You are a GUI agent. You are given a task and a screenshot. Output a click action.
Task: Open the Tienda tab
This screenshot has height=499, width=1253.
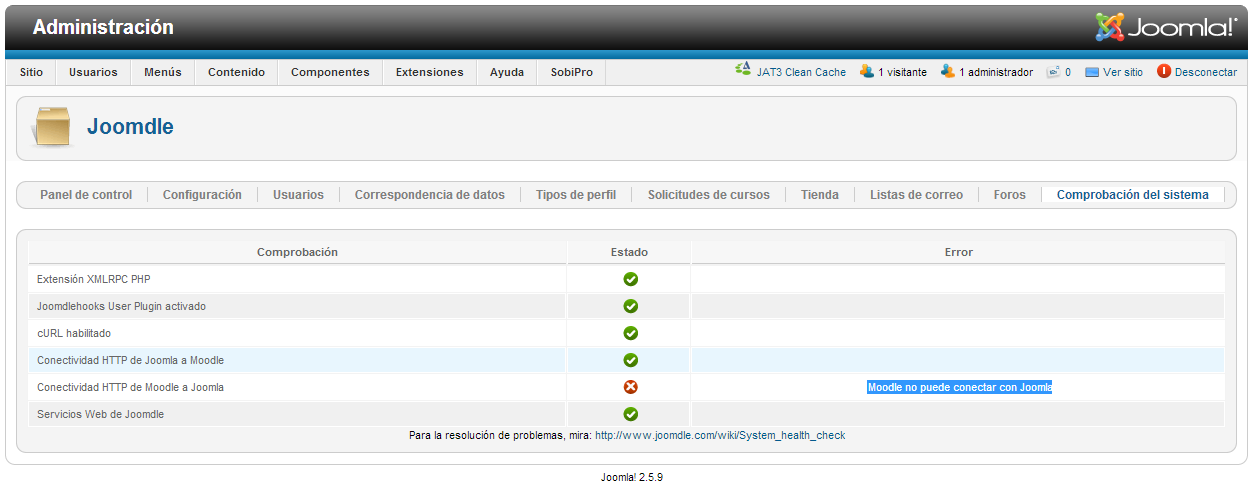coord(820,195)
